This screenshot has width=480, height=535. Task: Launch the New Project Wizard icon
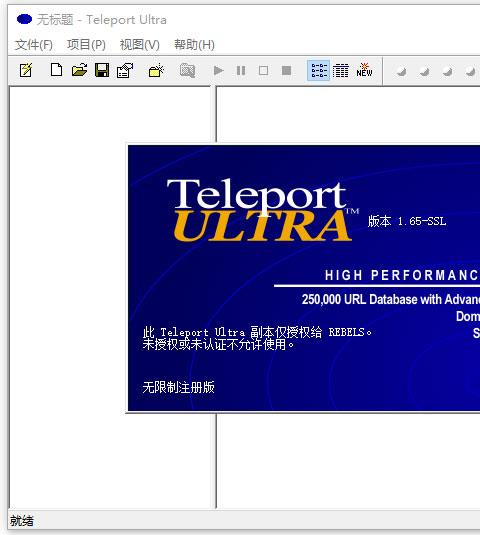point(26,70)
